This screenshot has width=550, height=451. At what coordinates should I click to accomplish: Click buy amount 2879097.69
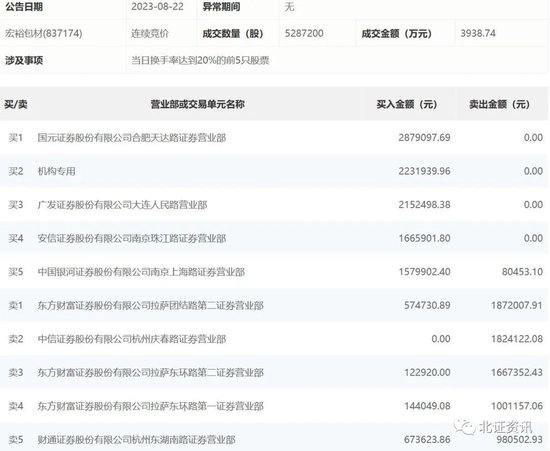coord(424,137)
